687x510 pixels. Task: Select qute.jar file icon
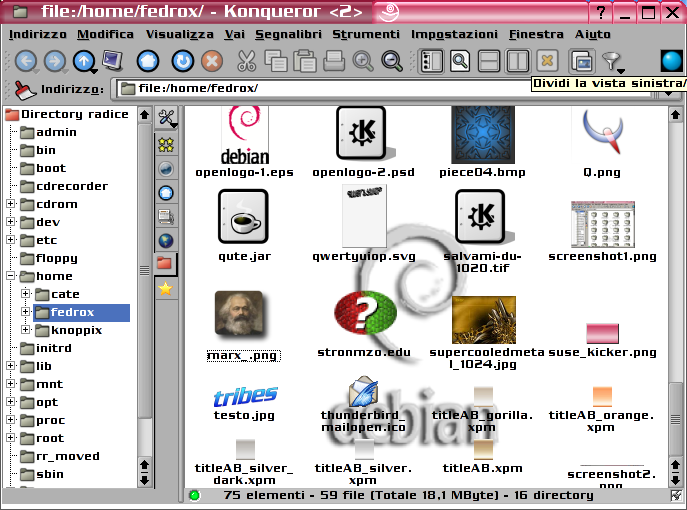tap(243, 216)
